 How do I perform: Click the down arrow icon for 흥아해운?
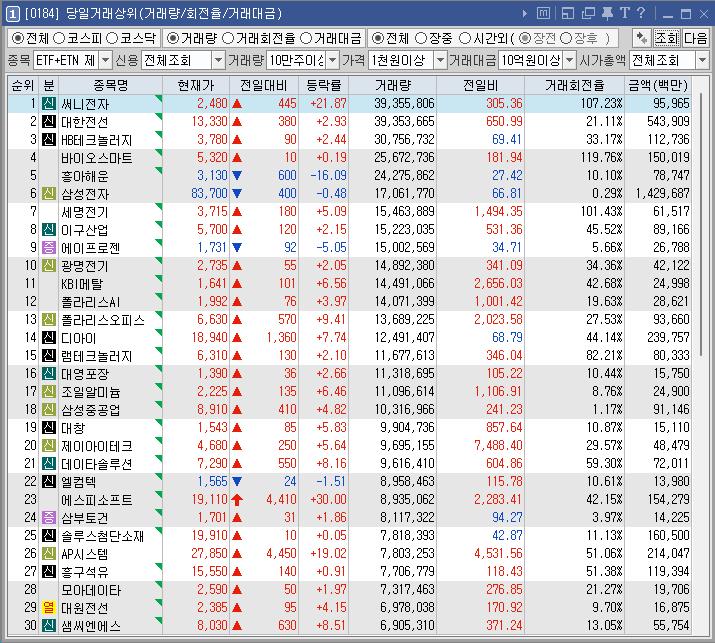point(237,176)
